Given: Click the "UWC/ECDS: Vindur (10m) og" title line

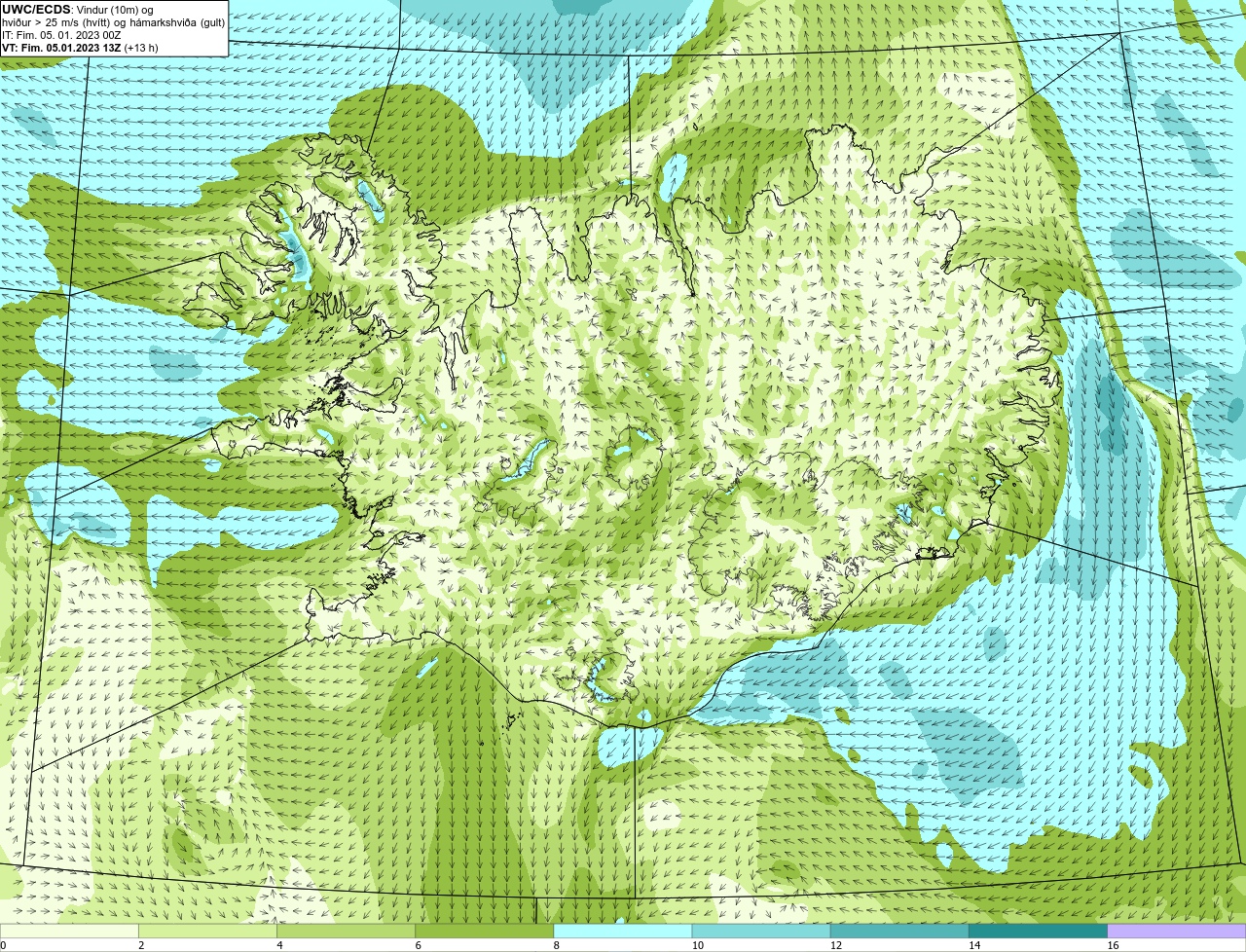Looking at the screenshot, I should point(78,10).
